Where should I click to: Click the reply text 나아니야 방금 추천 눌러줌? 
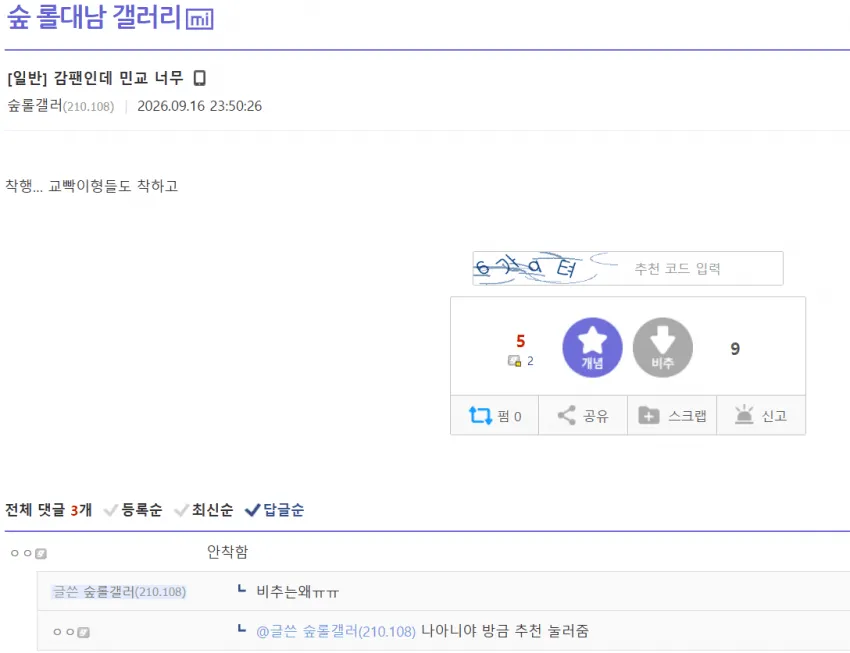click(x=505, y=631)
